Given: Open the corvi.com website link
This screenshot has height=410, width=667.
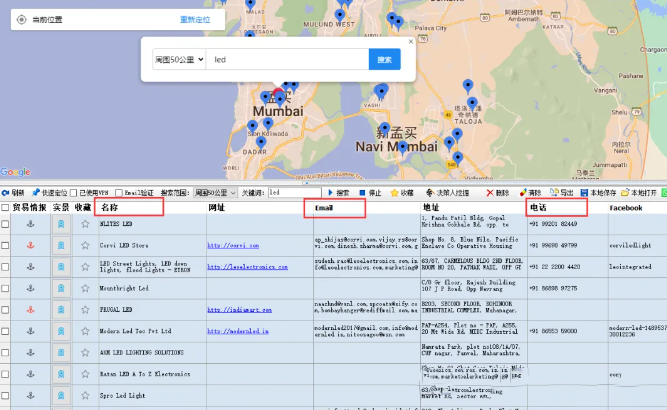Looking at the screenshot, I should 233,245.
